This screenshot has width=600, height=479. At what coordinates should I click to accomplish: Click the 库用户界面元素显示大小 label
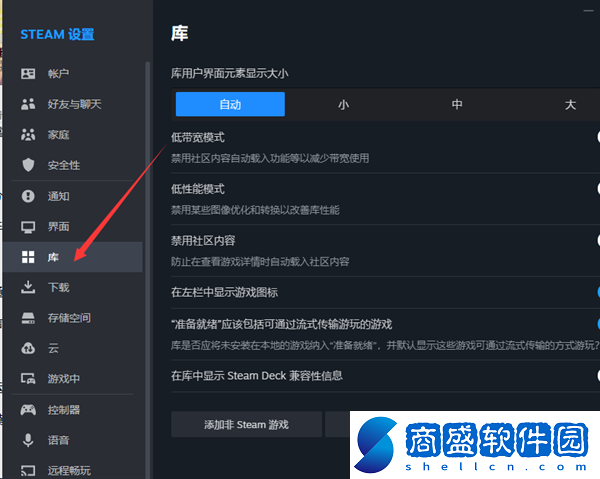[230, 73]
